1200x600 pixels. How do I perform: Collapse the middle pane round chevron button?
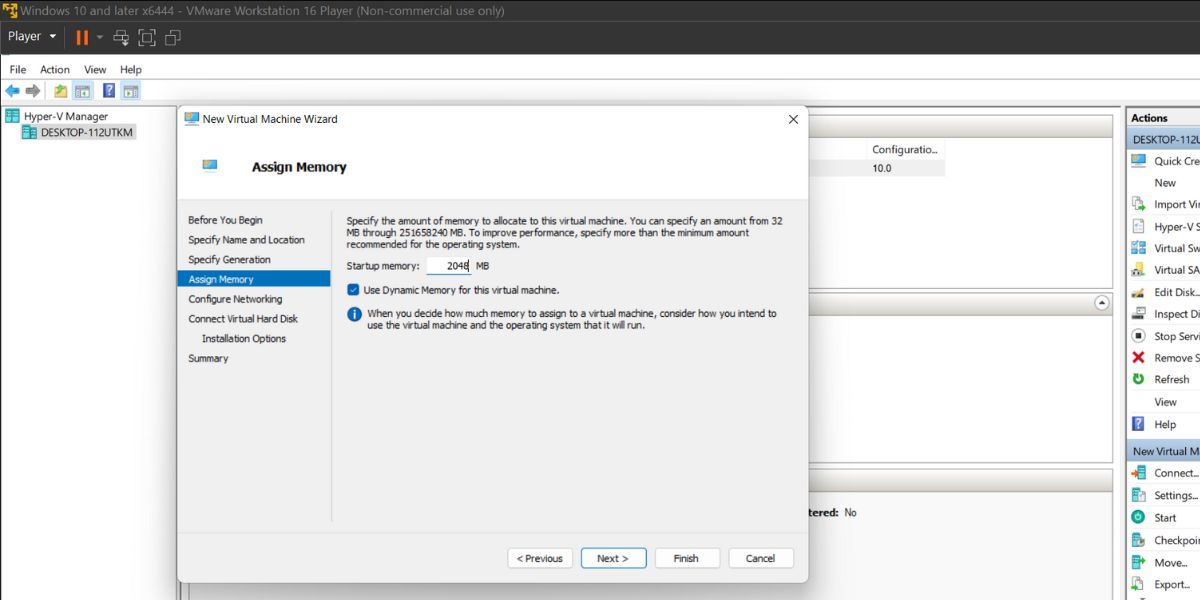tap(1102, 302)
